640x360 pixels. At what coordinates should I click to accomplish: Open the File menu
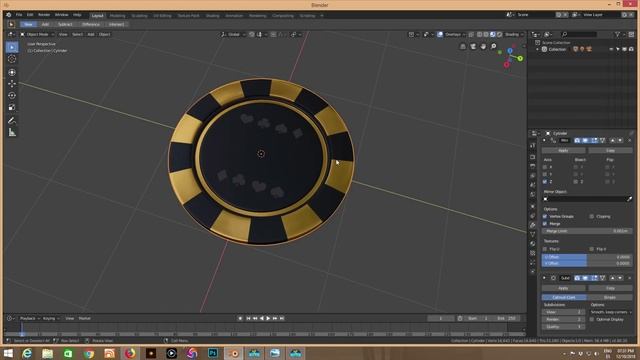[19, 15]
